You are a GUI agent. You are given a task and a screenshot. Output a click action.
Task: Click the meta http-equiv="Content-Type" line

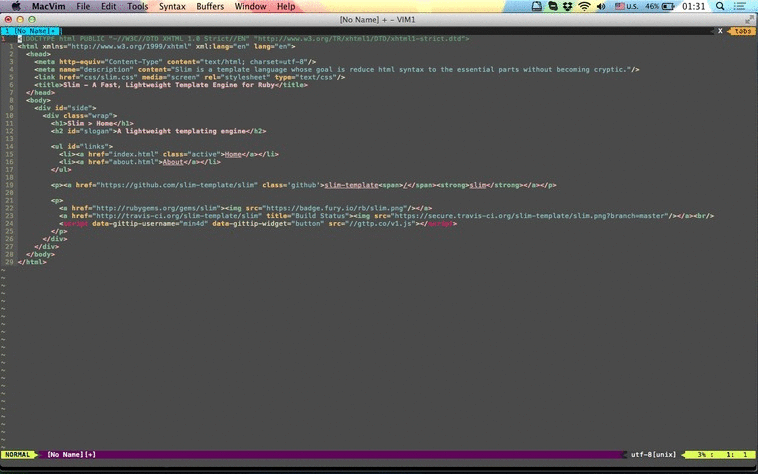(175, 62)
